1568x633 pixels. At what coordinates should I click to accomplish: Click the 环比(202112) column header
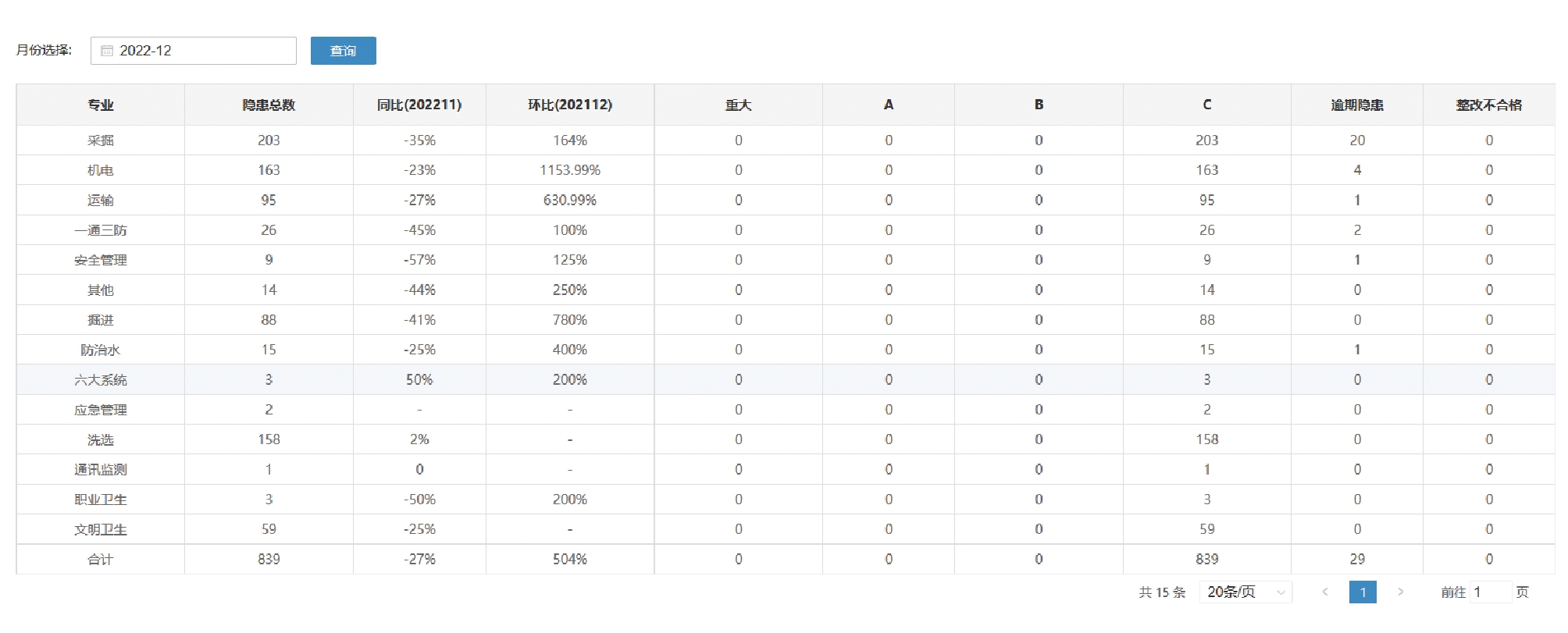[x=570, y=105]
